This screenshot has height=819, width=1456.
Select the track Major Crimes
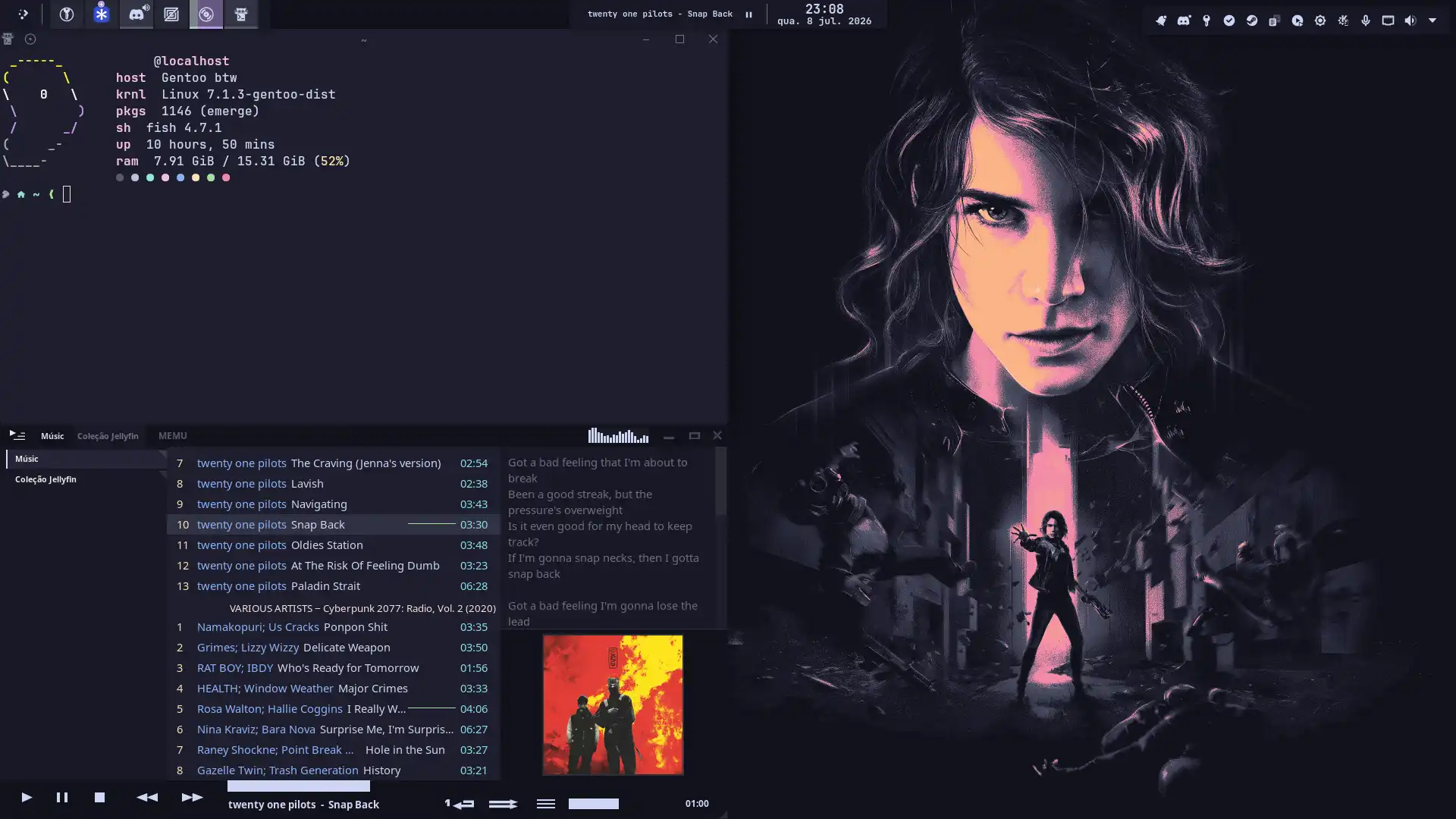(x=334, y=688)
